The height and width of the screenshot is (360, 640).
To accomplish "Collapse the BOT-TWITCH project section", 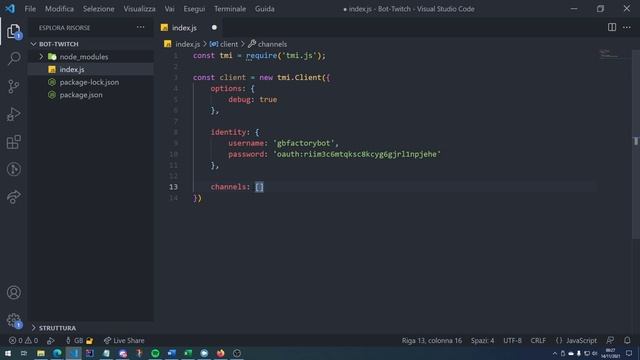I will click(33, 44).
